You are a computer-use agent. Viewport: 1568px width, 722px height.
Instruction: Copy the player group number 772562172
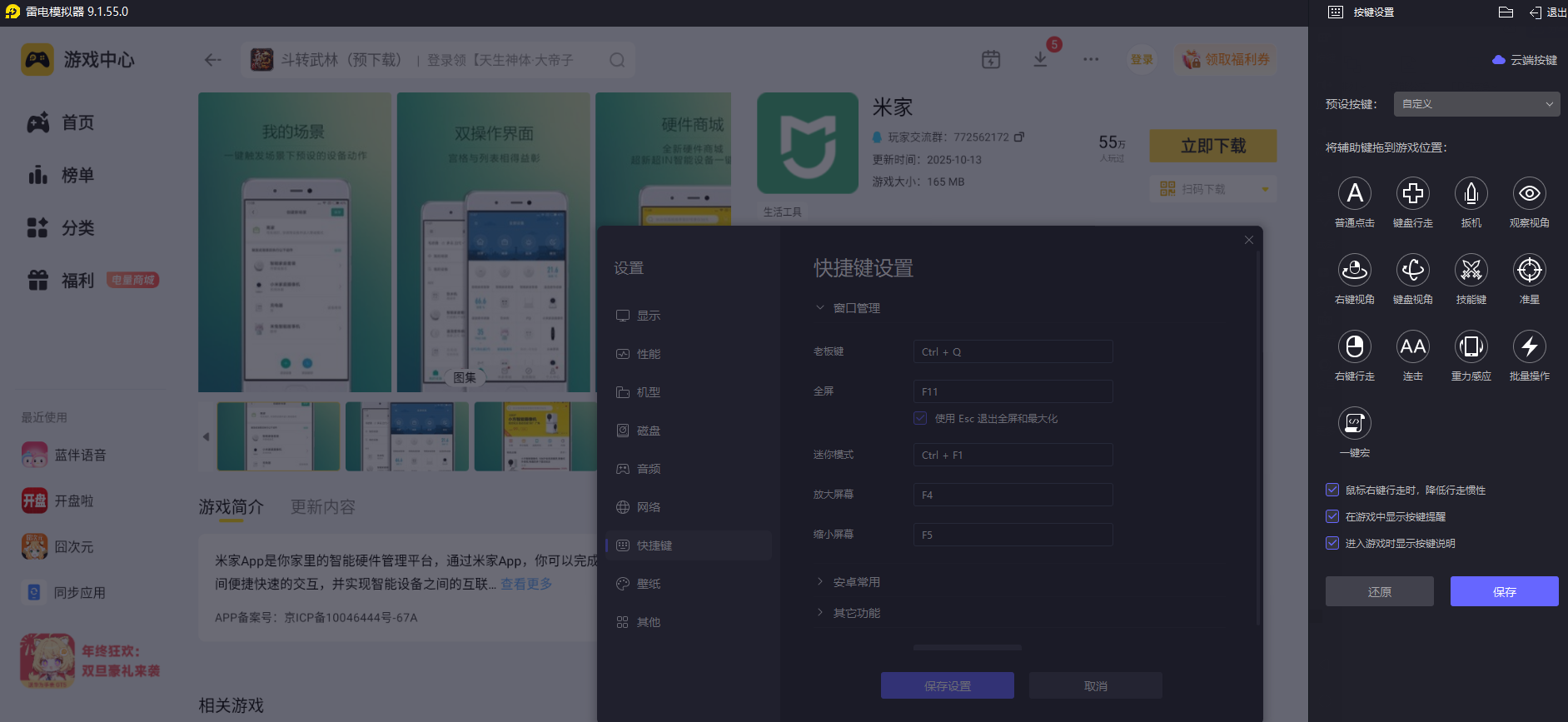point(1019,137)
